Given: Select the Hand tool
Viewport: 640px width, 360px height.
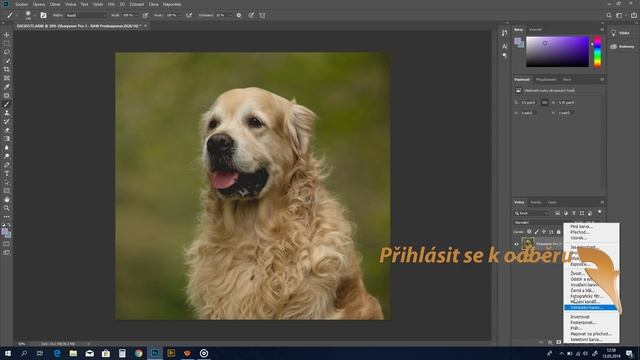Looking at the screenshot, I should pyautogui.click(x=7, y=200).
